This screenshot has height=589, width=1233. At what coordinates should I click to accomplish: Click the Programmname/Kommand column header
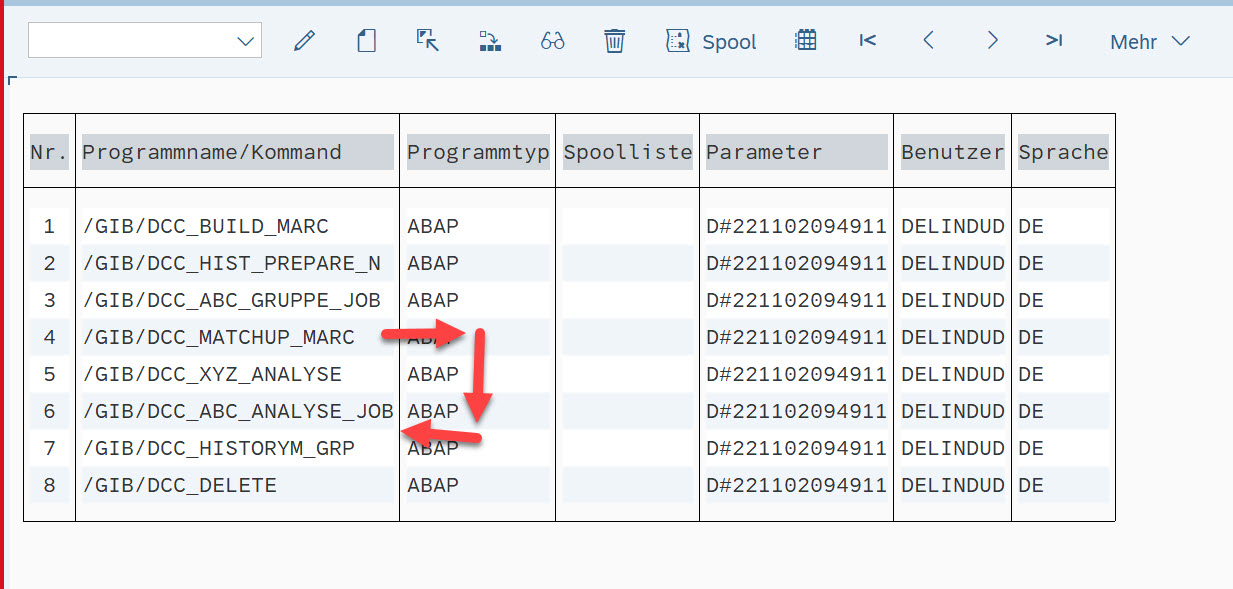pos(212,152)
